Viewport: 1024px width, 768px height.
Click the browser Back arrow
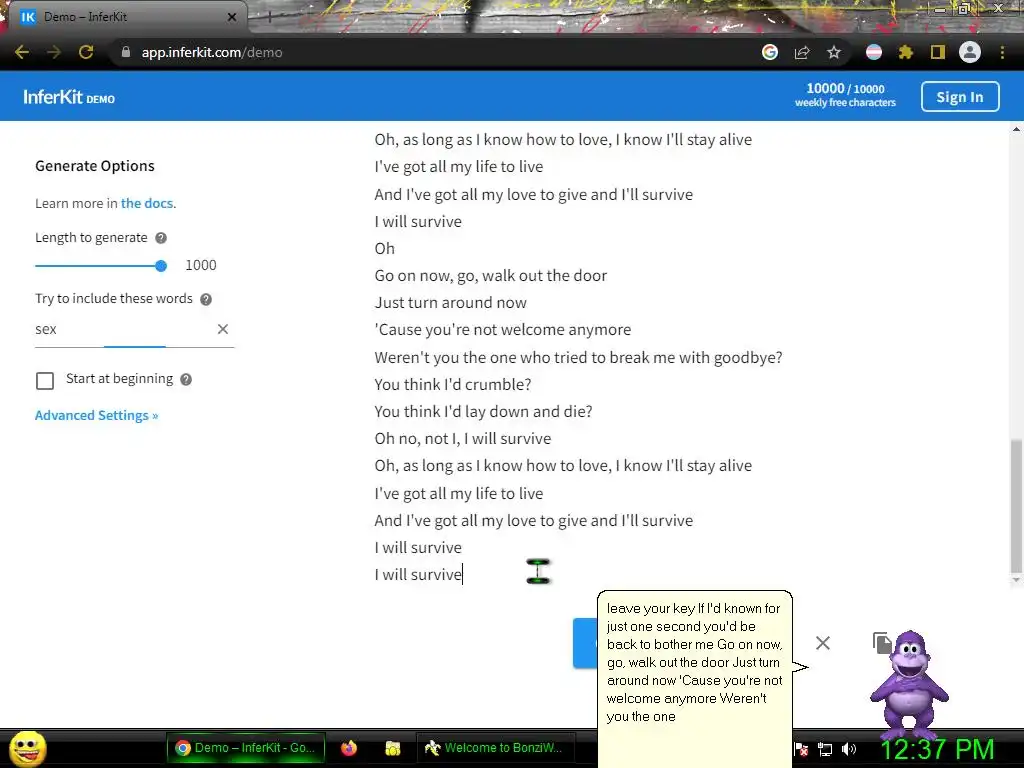[22, 52]
